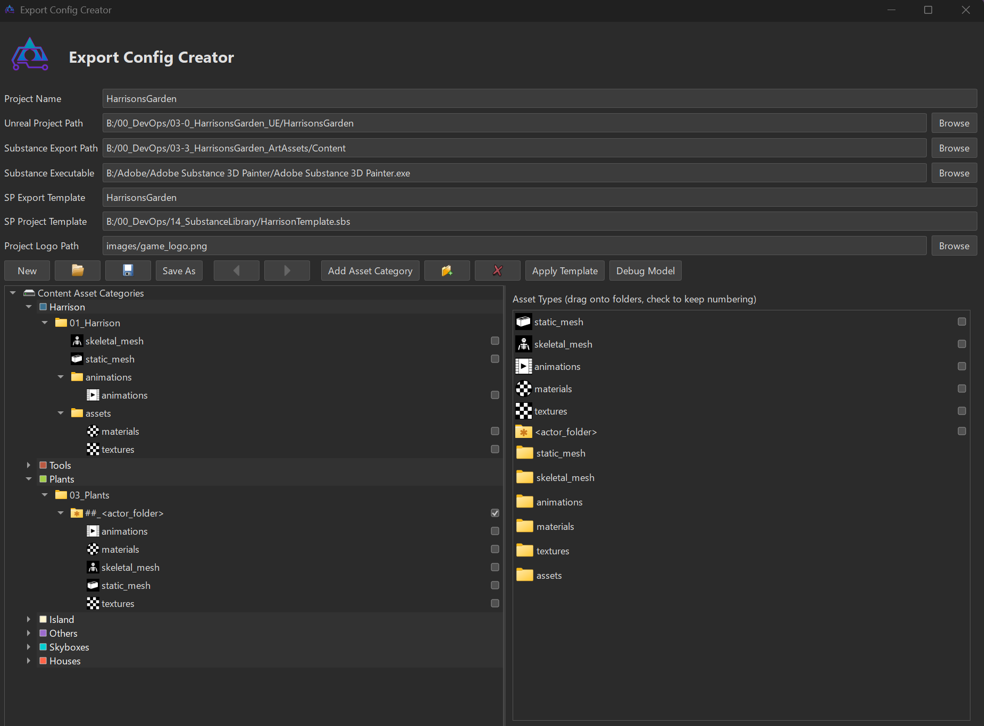The width and height of the screenshot is (984, 726).
Task: Select materials checker icon in Asset Types
Action: 523,388
